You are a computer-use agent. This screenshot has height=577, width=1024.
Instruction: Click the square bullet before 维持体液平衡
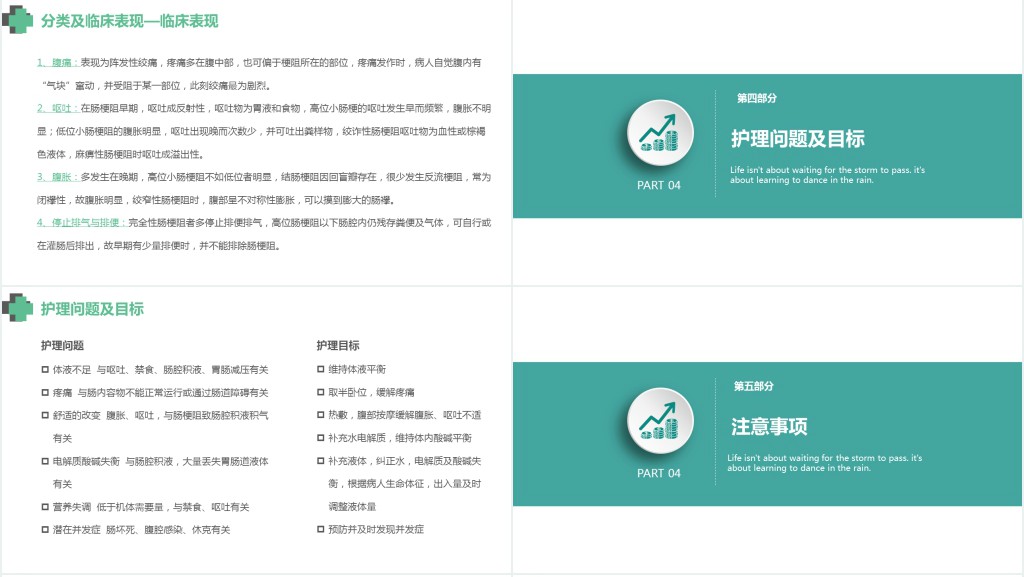(321, 370)
